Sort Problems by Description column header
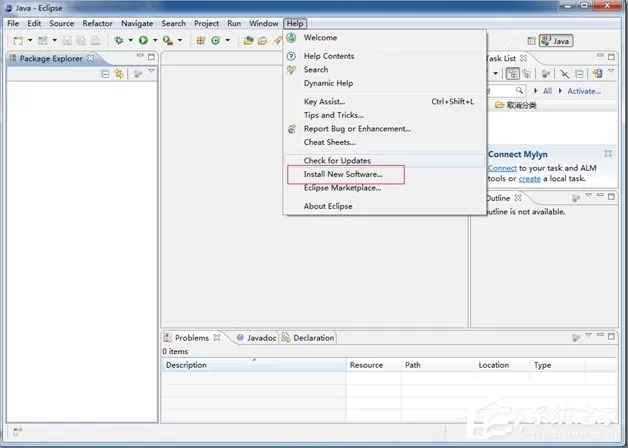This screenshot has height=448, width=628. click(x=254, y=365)
